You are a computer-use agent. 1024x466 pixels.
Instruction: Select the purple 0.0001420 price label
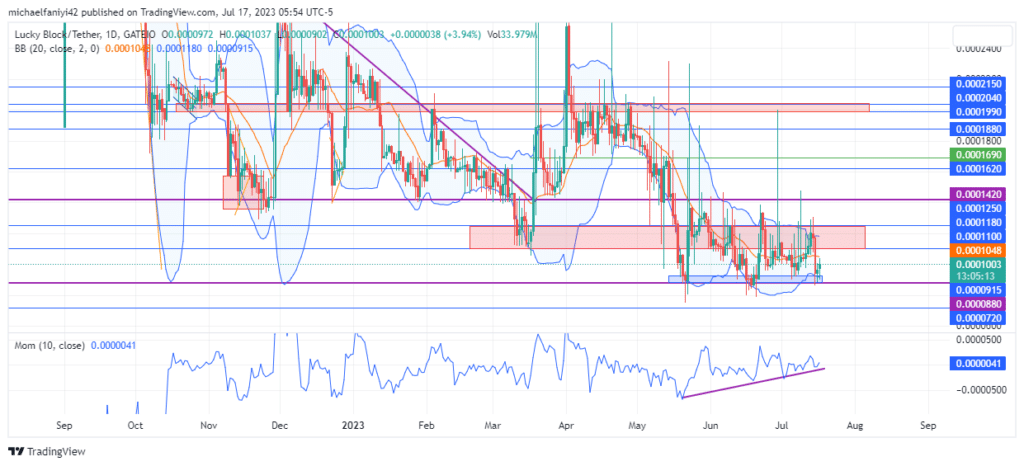click(x=977, y=194)
